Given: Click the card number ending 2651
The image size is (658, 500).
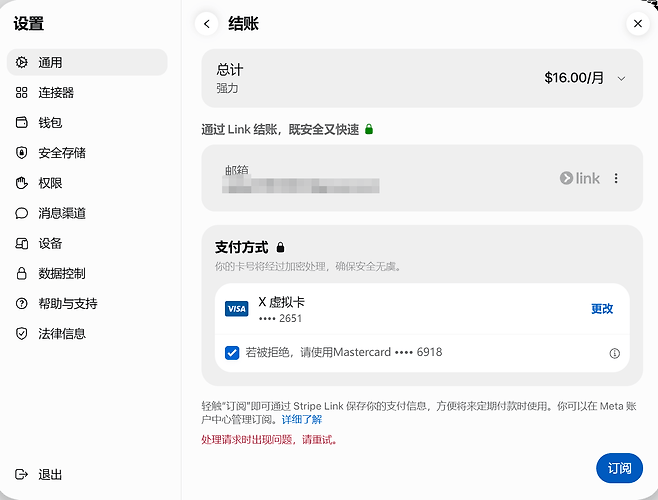Looking at the screenshot, I should [280, 319].
